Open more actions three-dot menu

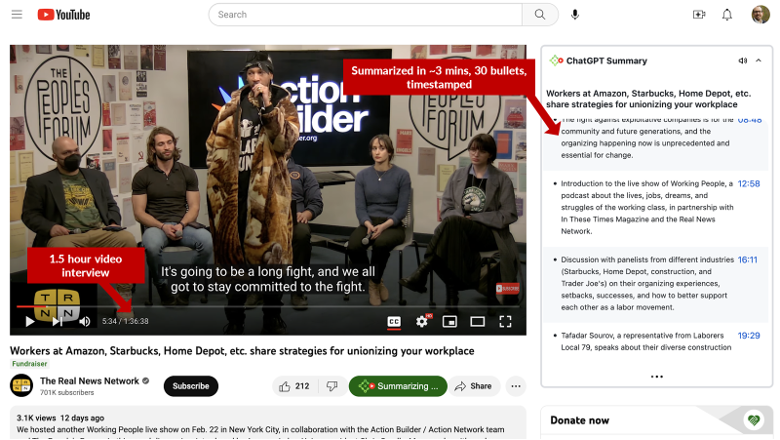click(x=516, y=386)
